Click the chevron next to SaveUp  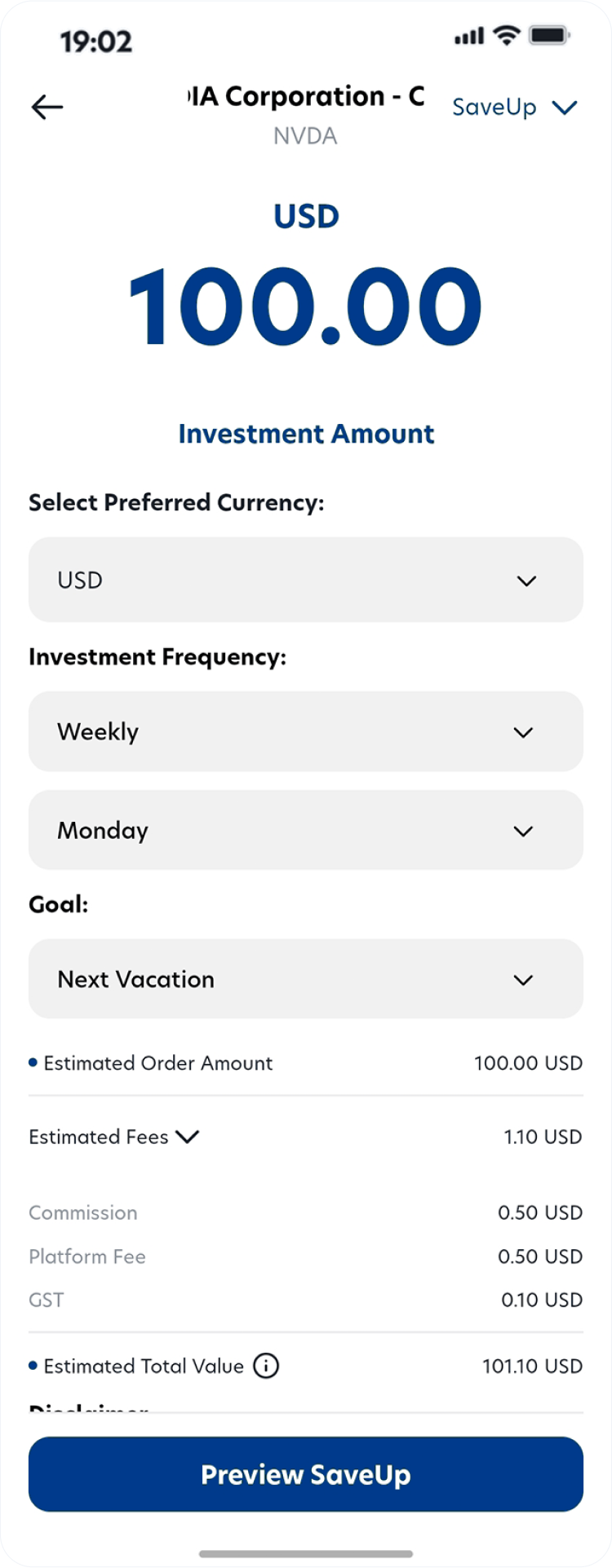click(x=565, y=108)
